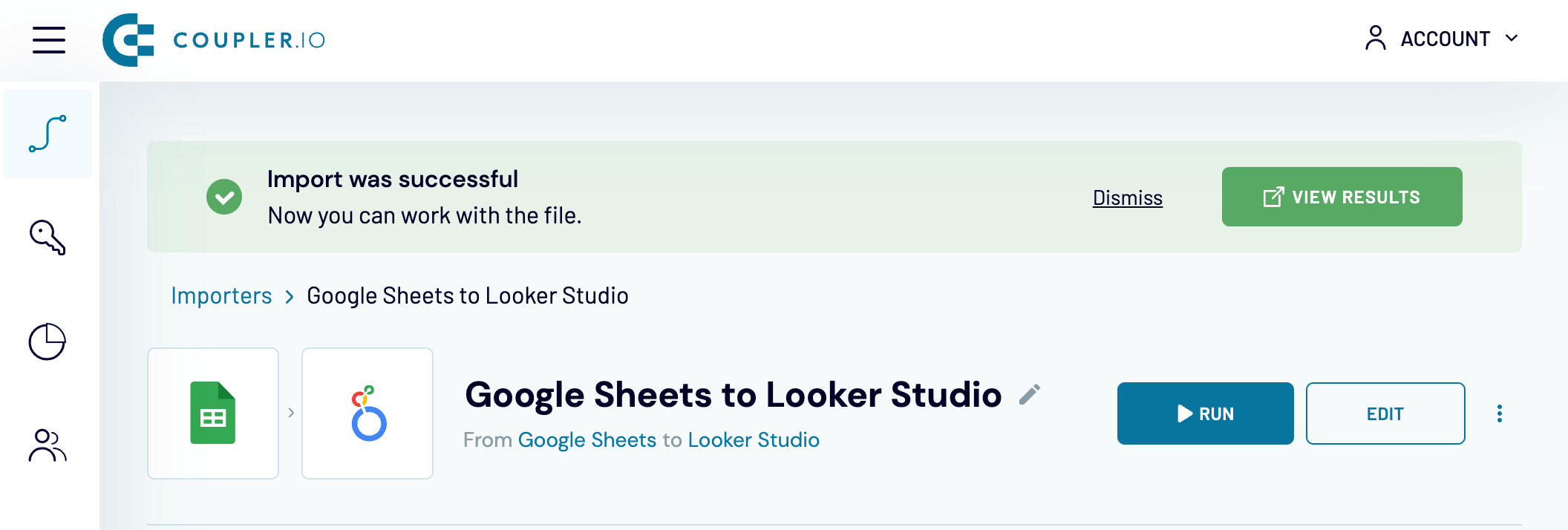Open the users team sidebar icon

coord(48,445)
